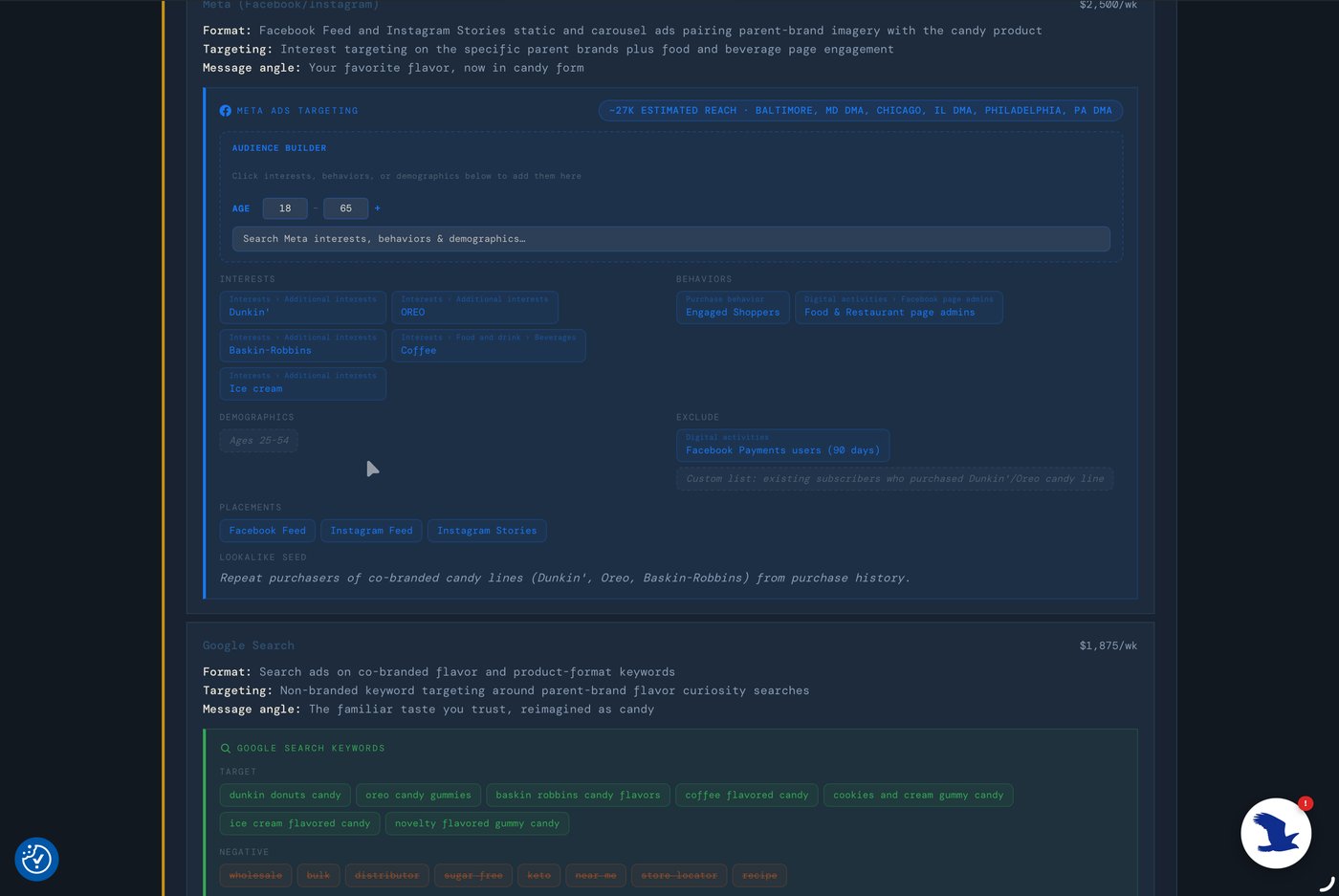The width and height of the screenshot is (1339, 896).
Task: Click the negative keyword wholesale
Action: (255, 876)
